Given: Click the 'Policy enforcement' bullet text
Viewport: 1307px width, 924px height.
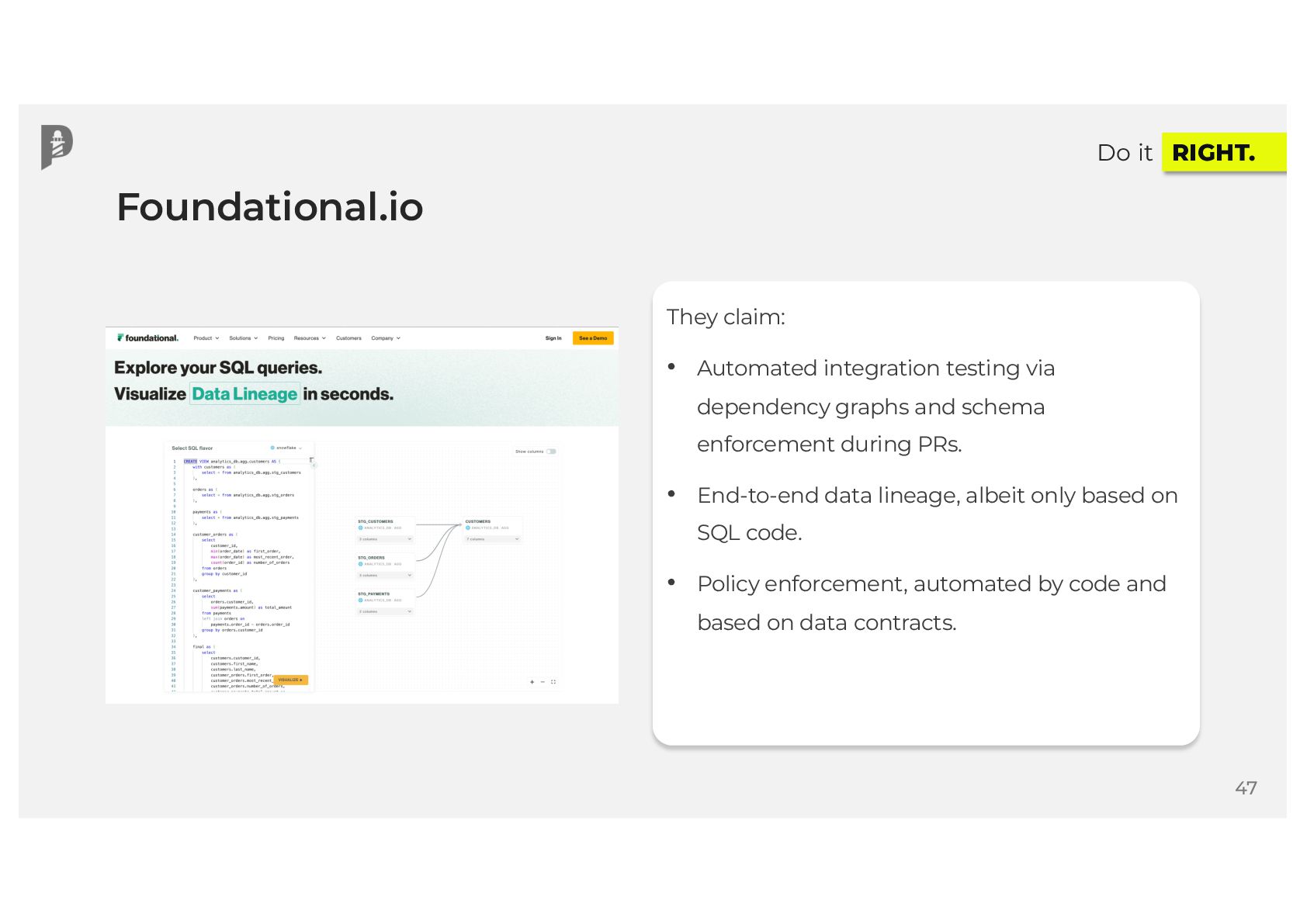Looking at the screenshot, I should coord(931,603).
